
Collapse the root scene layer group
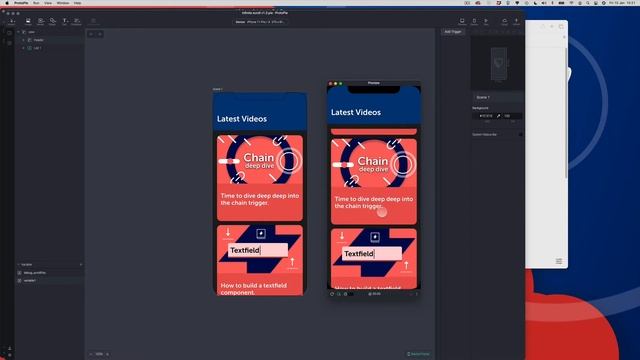tap(18, 32)
